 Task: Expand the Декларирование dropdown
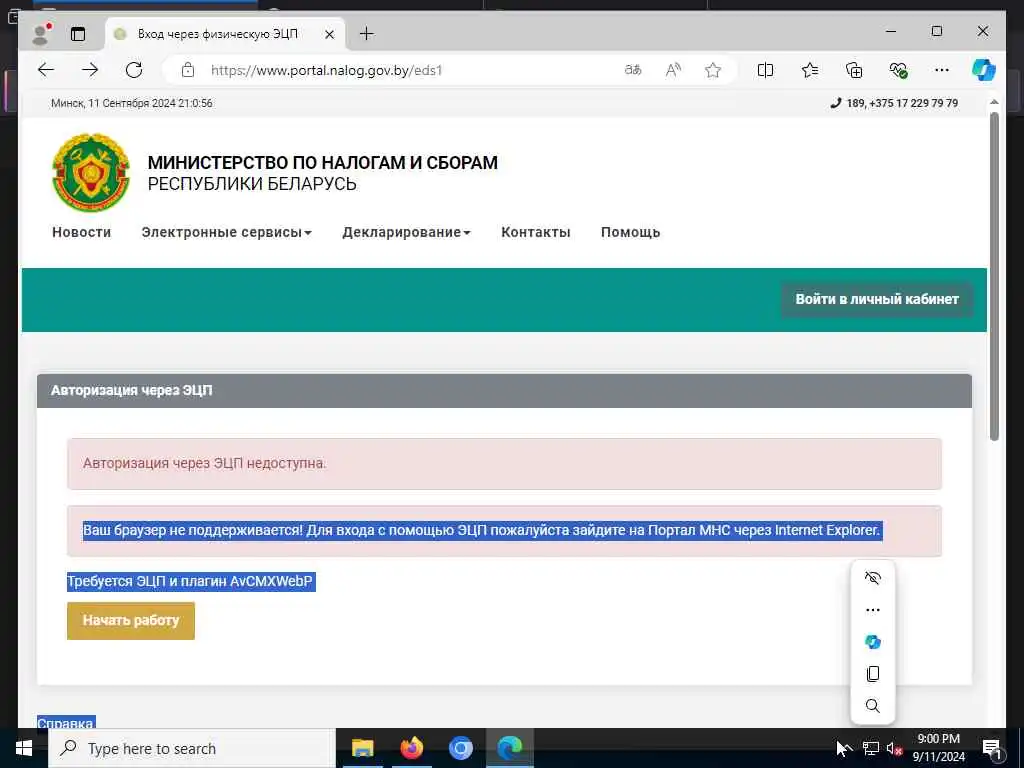point(406,232)
